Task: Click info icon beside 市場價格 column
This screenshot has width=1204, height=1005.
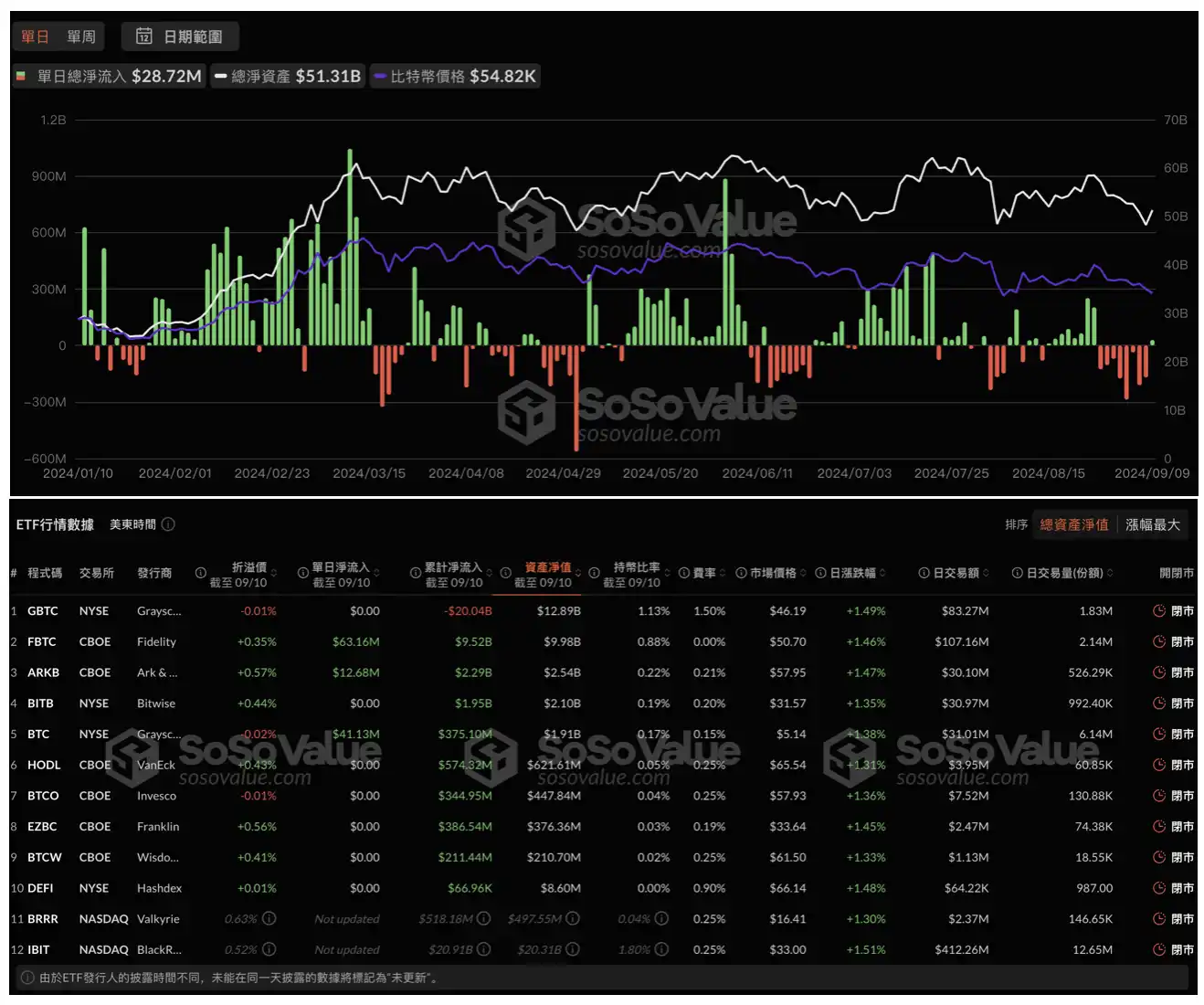Action: 741,574
